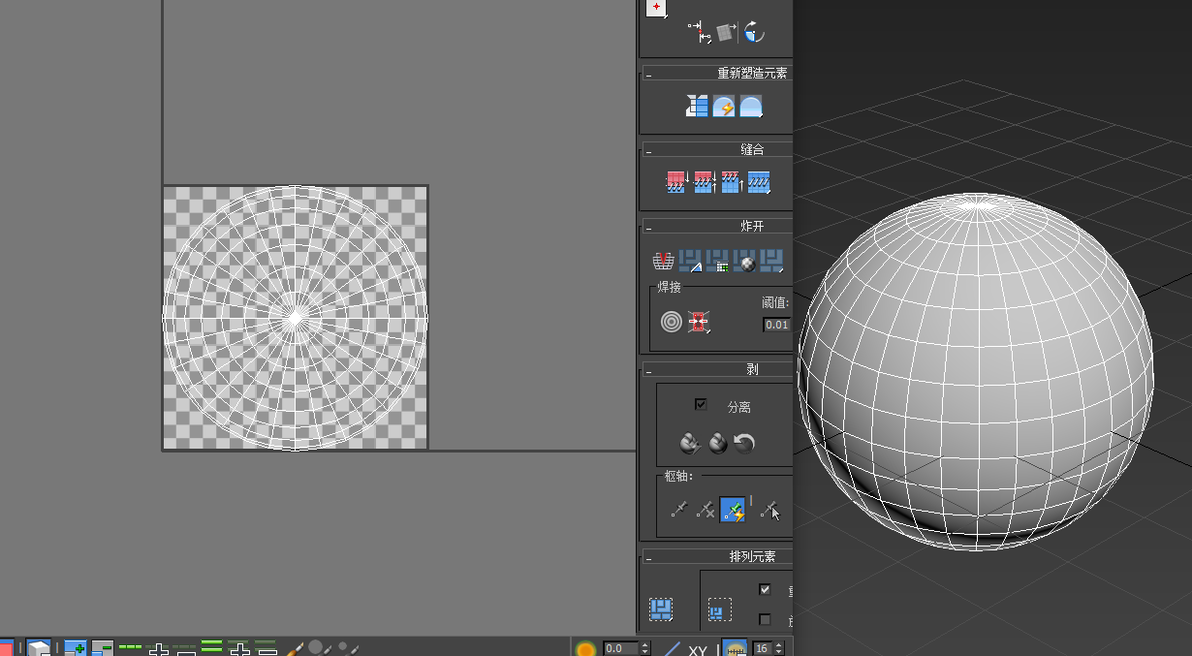This screenshot has width=1192, height=656.
Task: Click the first Stitch icon under 缝合
Action: (x=676, y=182)
